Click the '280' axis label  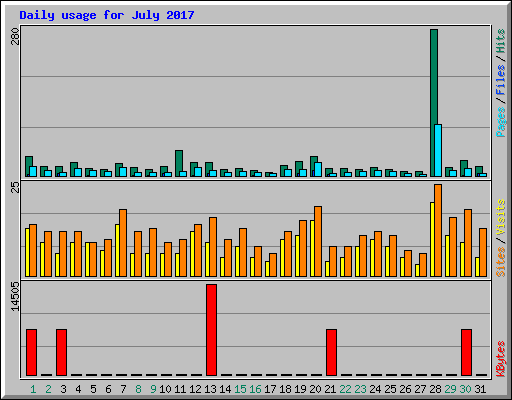pos(15,36)
